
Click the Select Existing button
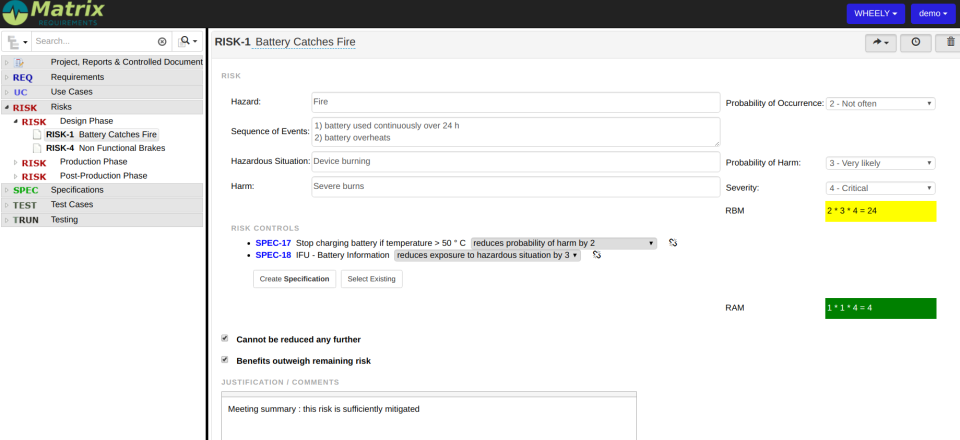coord(371,279)
